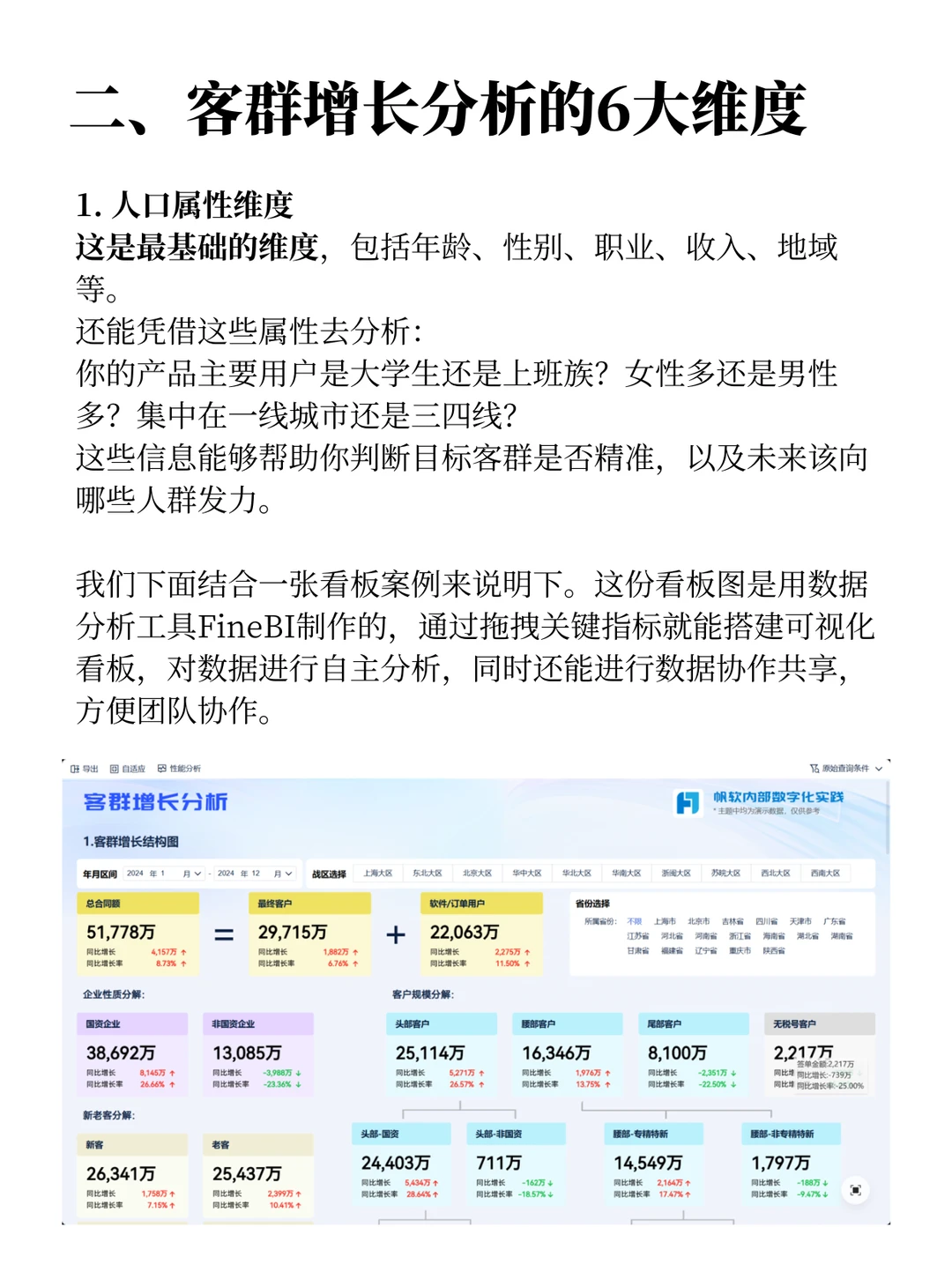Select the 华中大区 region tab

click(527, 874)
